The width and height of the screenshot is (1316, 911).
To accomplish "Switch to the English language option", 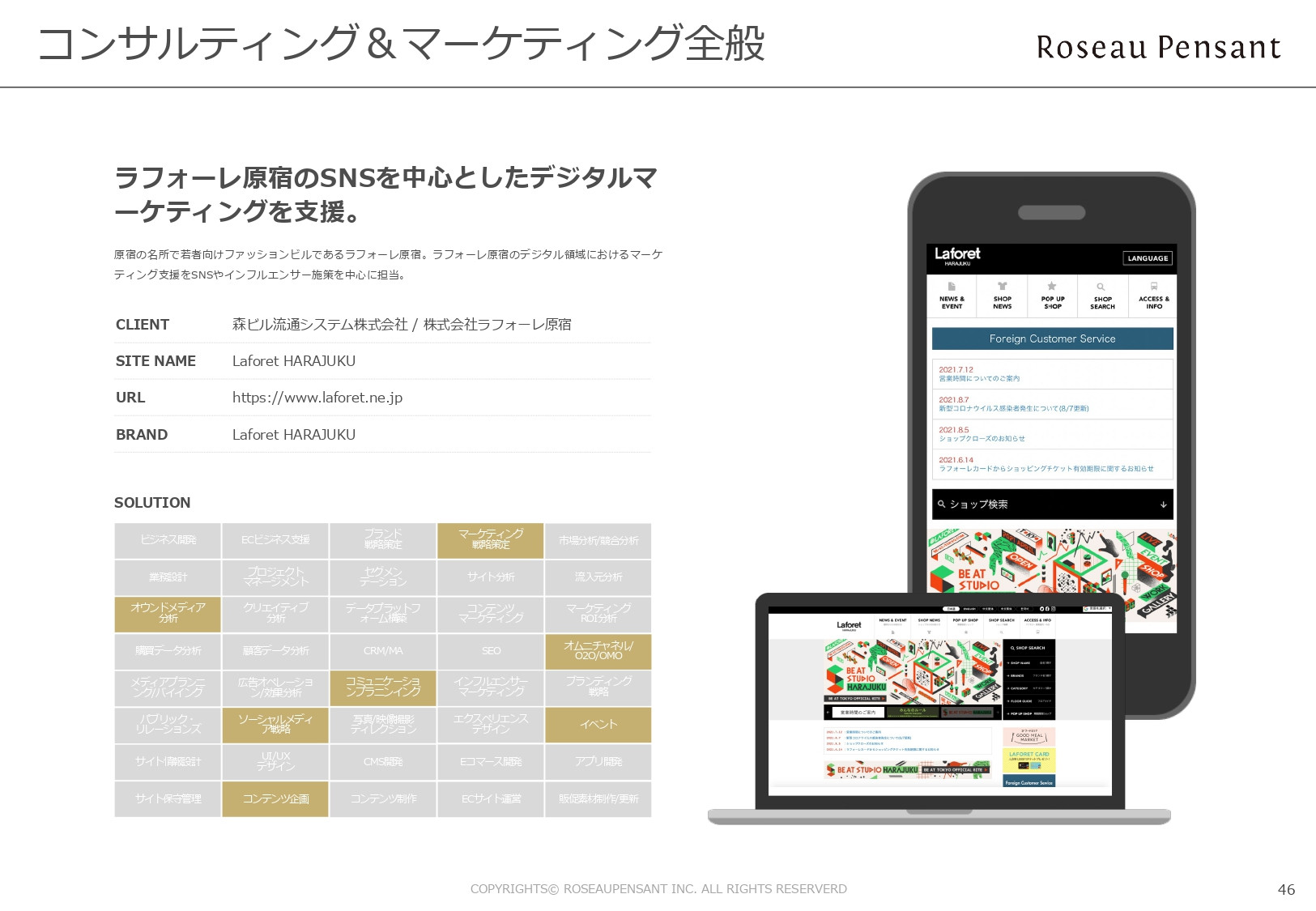I will click(969, 609).
